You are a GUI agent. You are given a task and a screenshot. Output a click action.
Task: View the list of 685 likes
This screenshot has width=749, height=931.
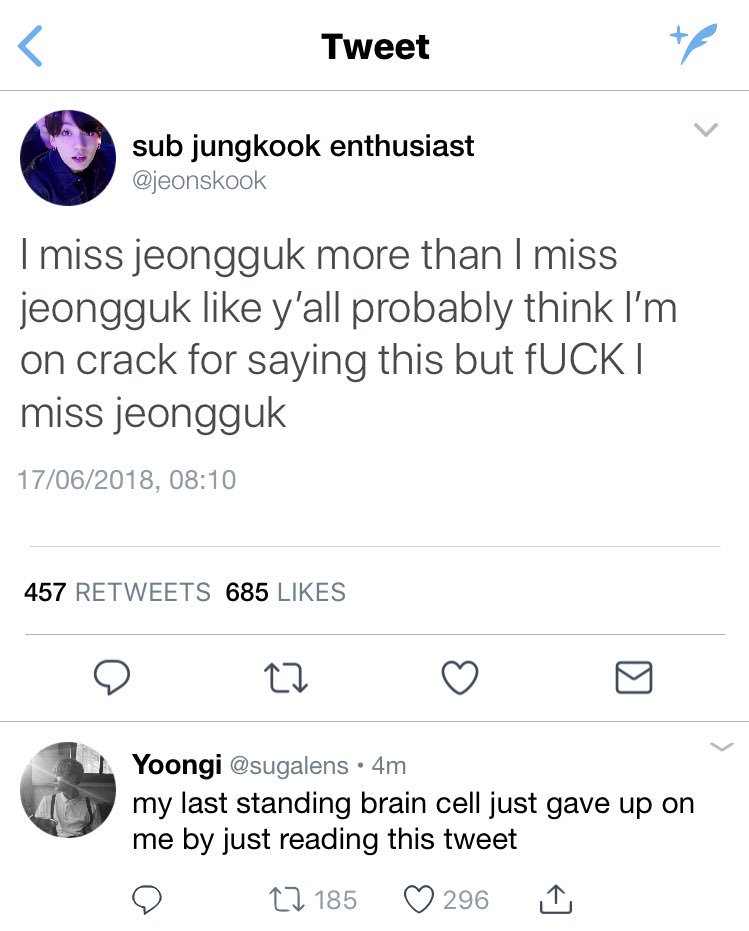tap(286, 592)
